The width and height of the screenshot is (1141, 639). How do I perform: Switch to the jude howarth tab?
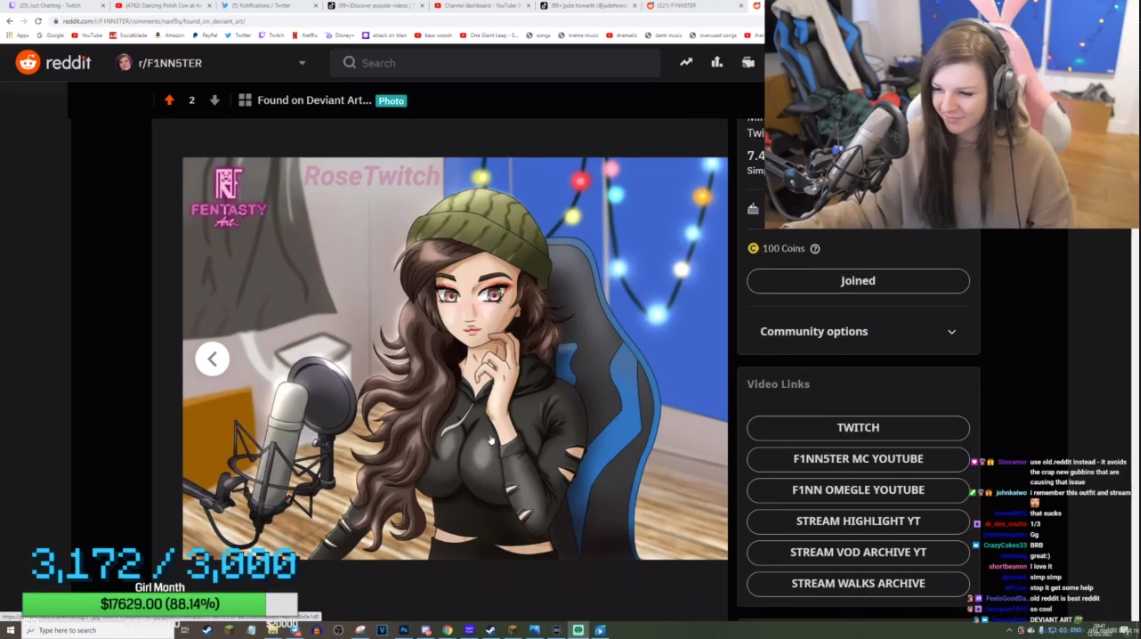click(588, 6)
